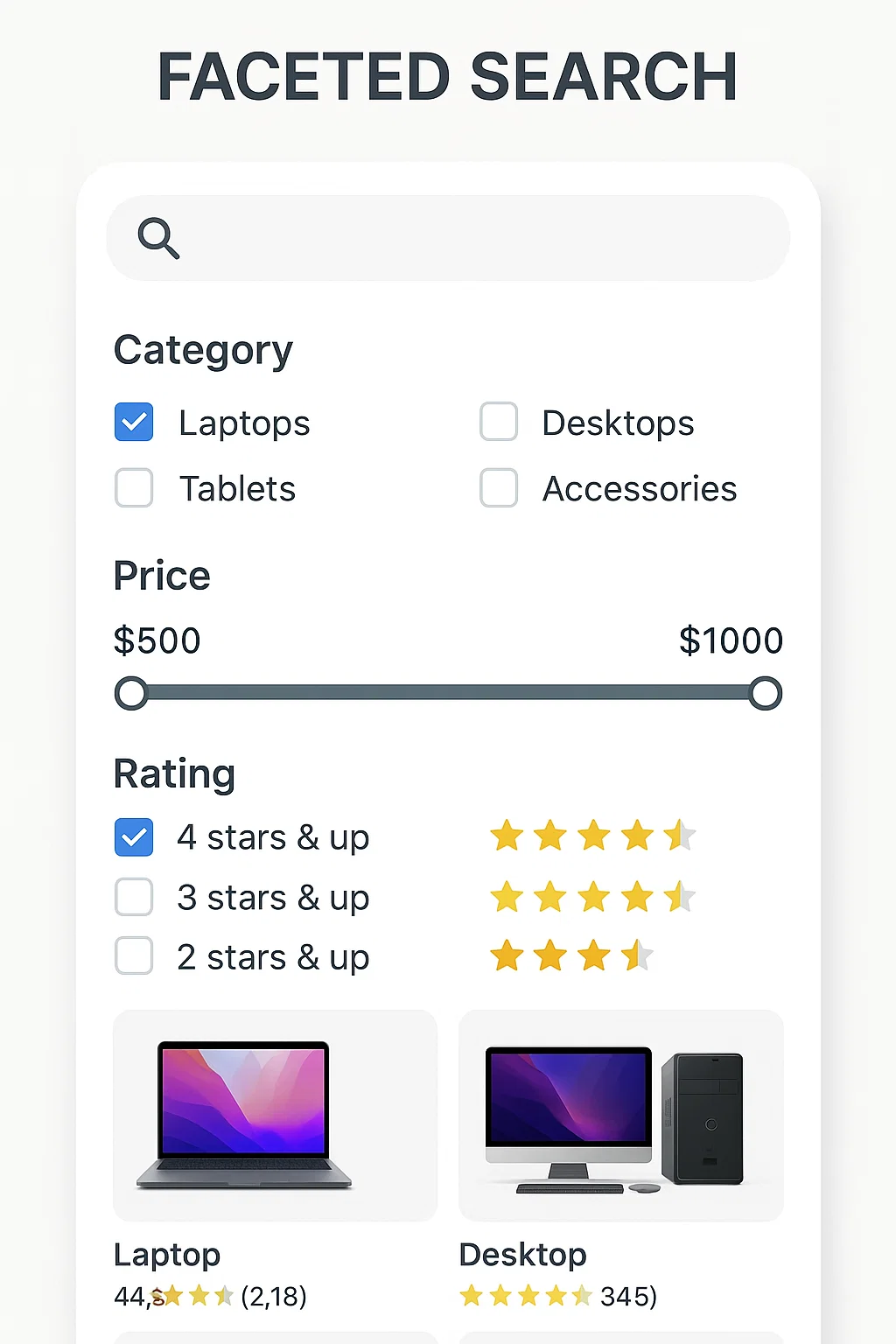
Task: Click the magnifying glass search icon
Action: coord(158,238)
